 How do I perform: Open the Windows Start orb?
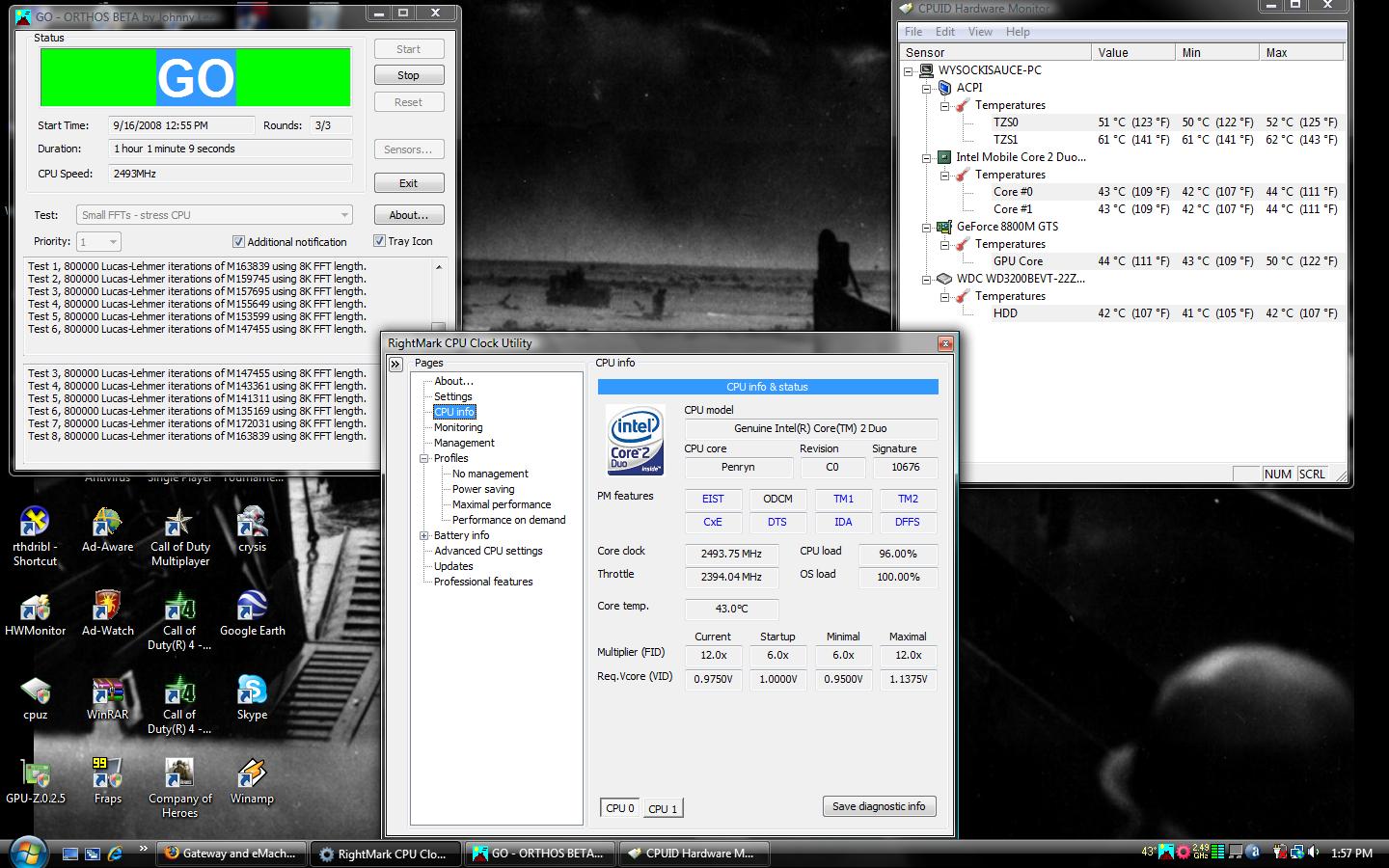pos(26,853)
